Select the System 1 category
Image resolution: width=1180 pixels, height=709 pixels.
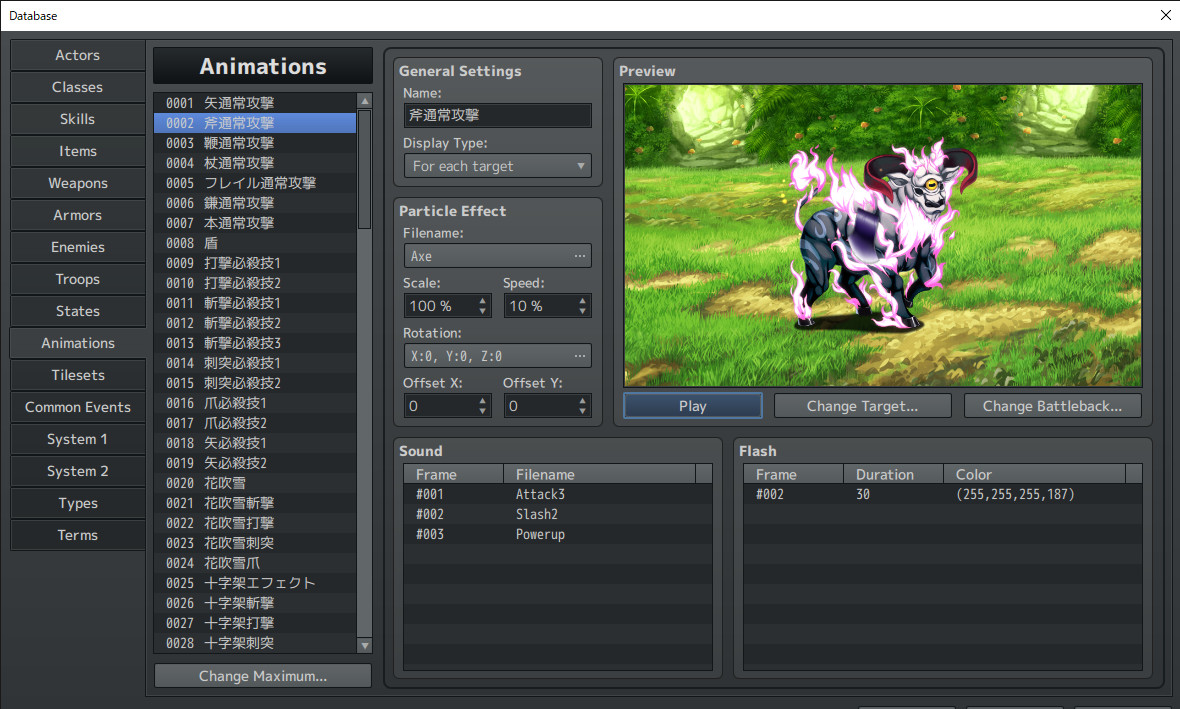(77, 439)
